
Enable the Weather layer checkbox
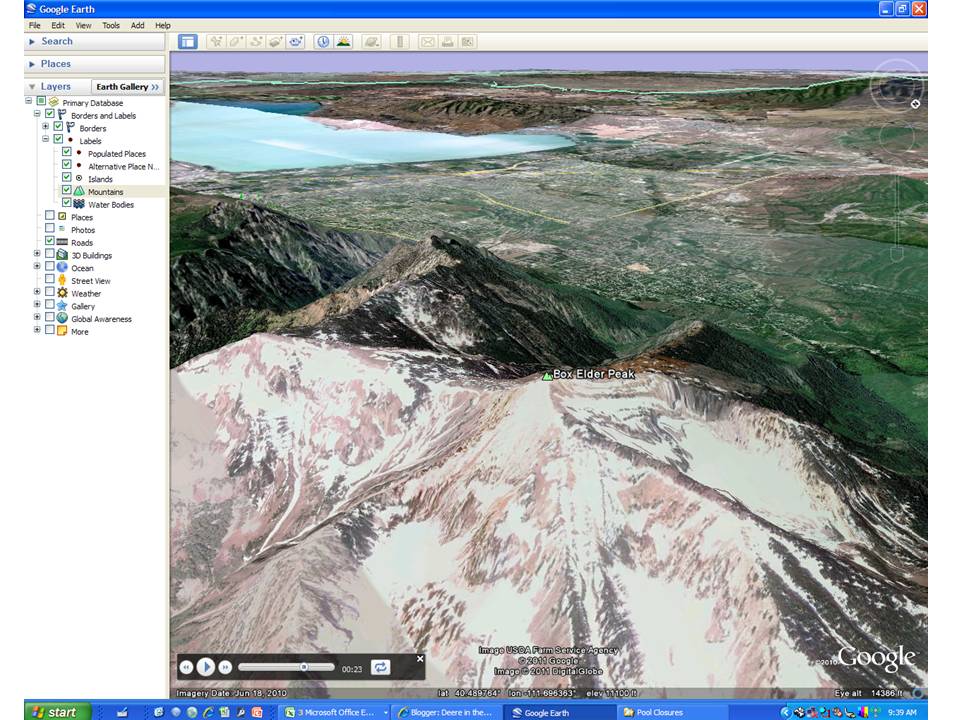[50, 292]
